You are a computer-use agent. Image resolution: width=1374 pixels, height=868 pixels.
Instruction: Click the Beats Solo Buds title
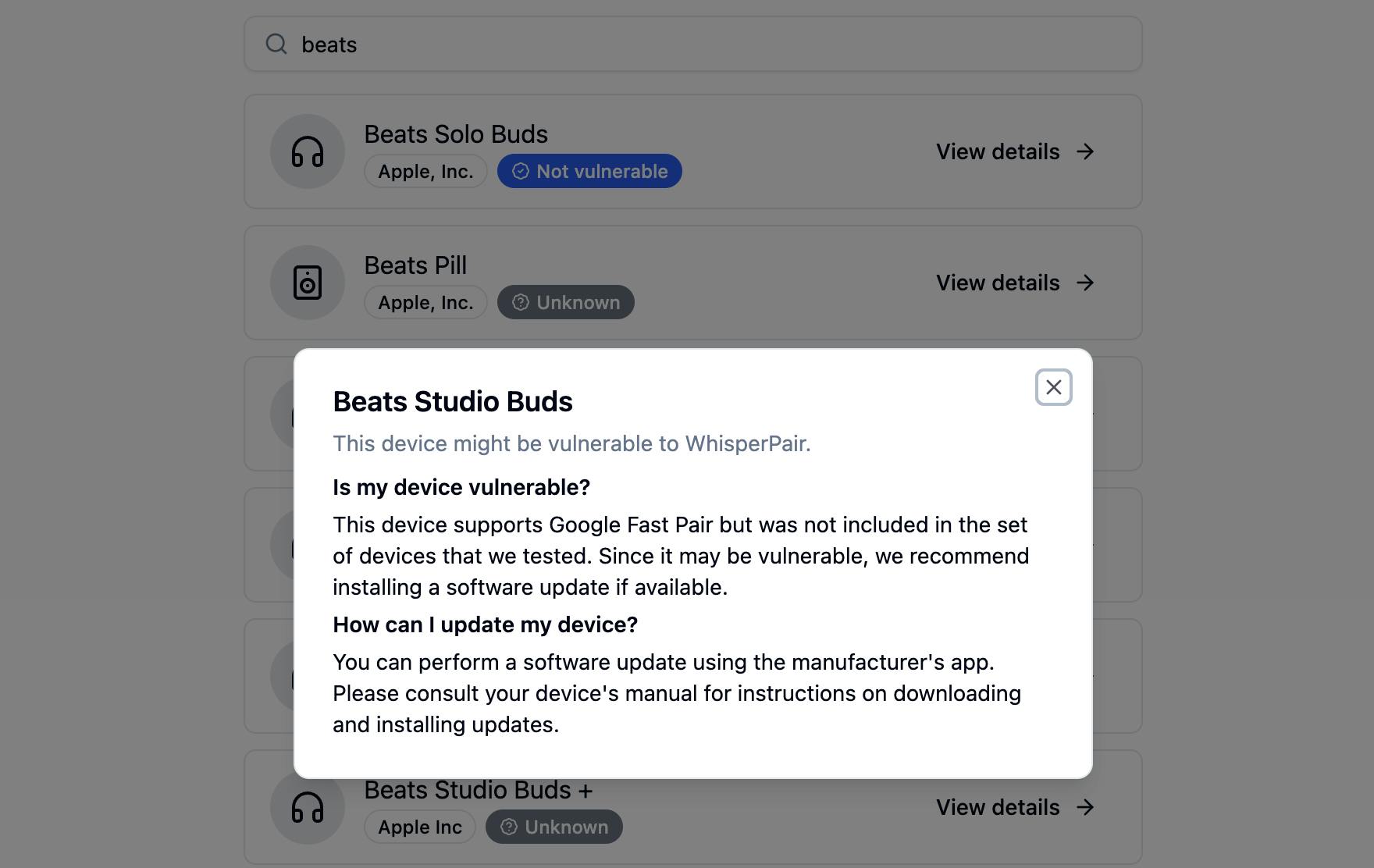[456, 134]
